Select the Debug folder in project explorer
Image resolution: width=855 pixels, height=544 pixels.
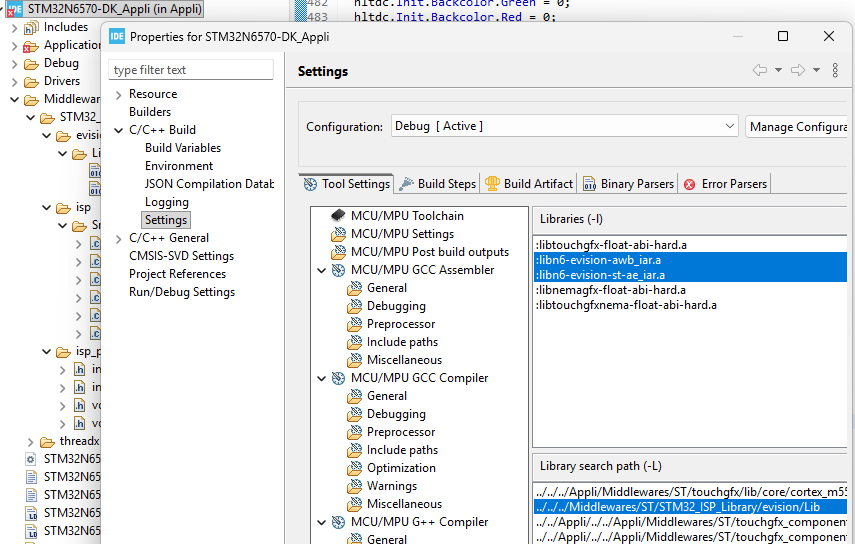point(61,63)
